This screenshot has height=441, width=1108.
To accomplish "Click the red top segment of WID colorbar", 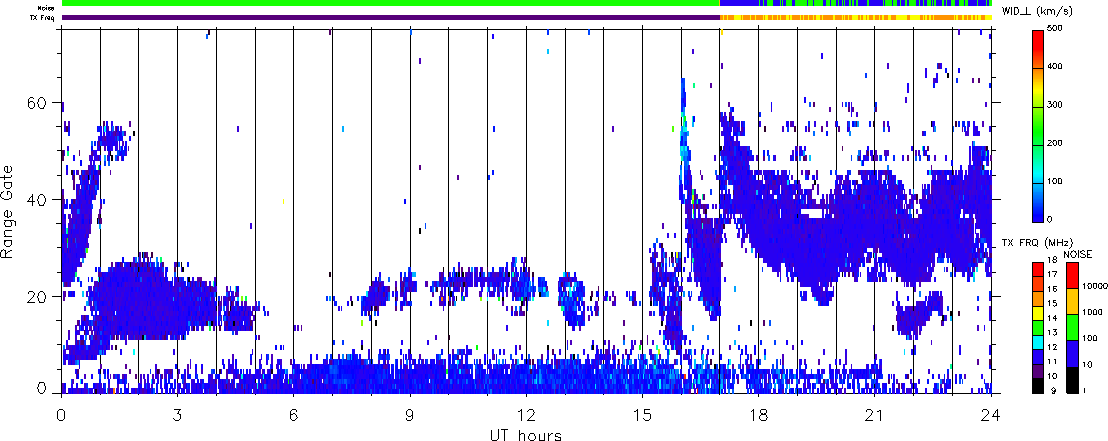I will 1037,48.
